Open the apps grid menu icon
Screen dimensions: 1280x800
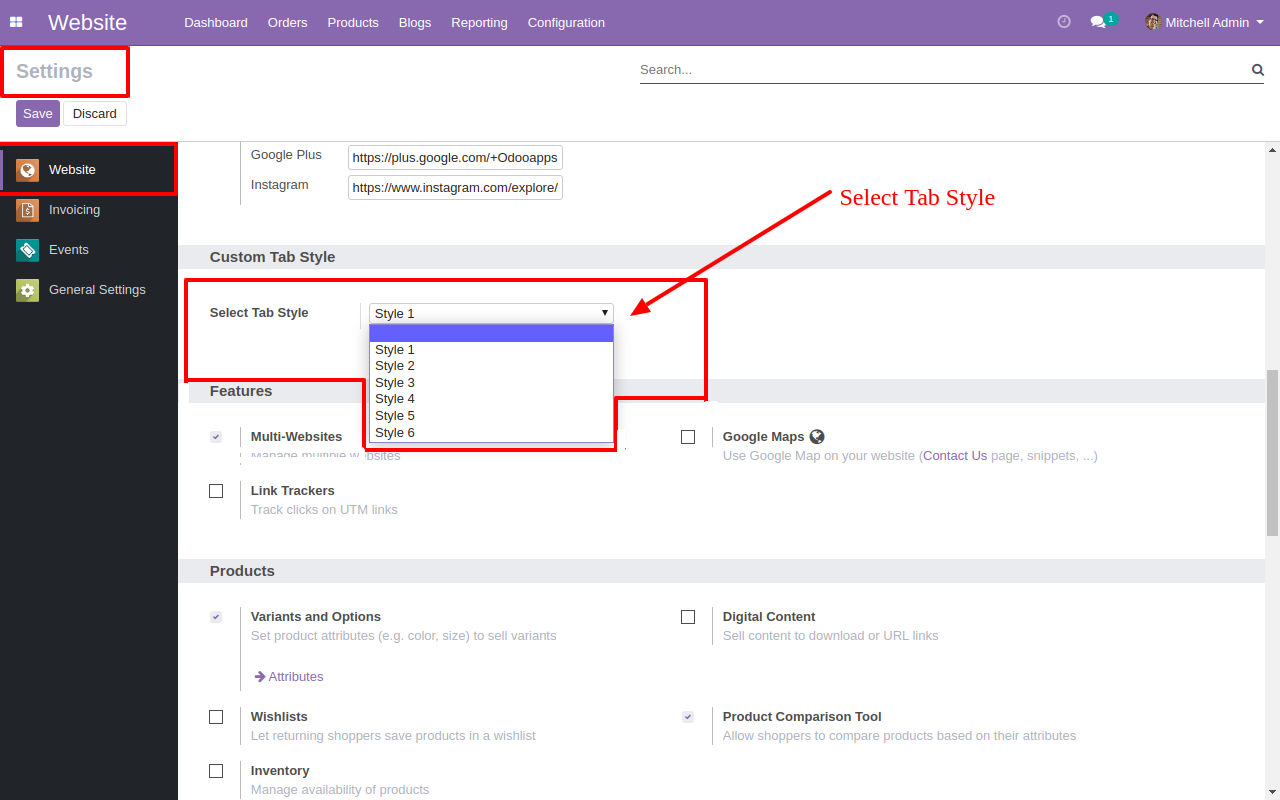tap(16, 22)
